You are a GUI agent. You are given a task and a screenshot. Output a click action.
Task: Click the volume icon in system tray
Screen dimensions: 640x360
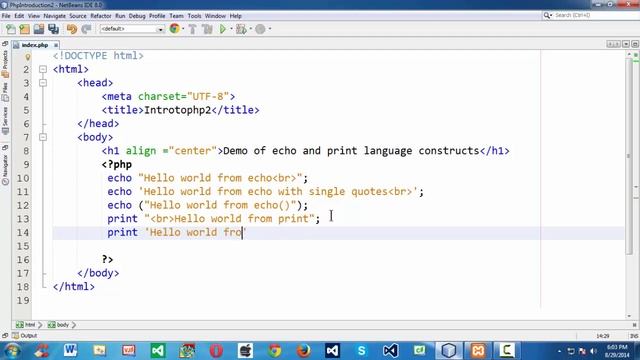click(x=593, y=351)
